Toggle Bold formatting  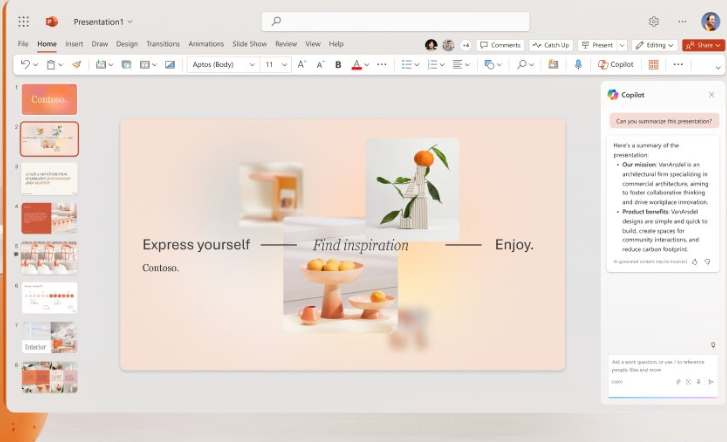tap(338, 65)
